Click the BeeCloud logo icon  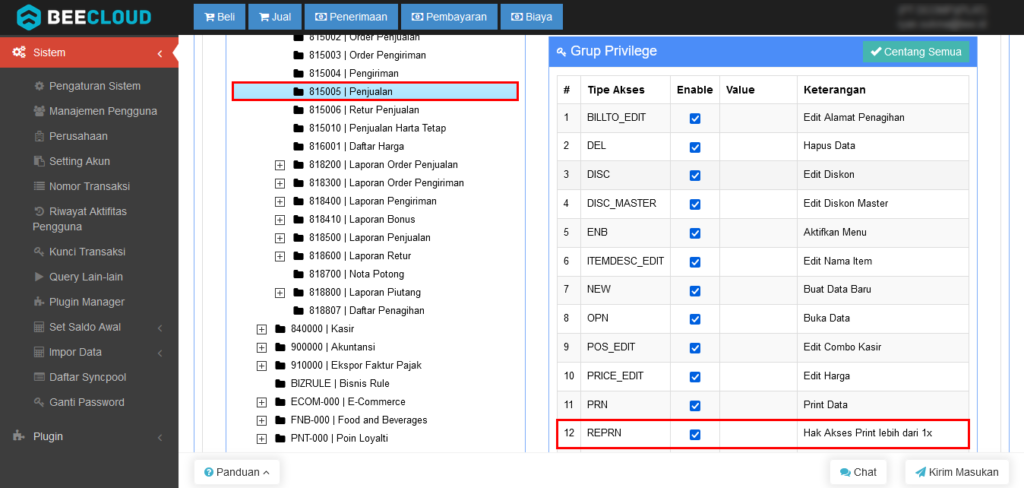[29, 17]
